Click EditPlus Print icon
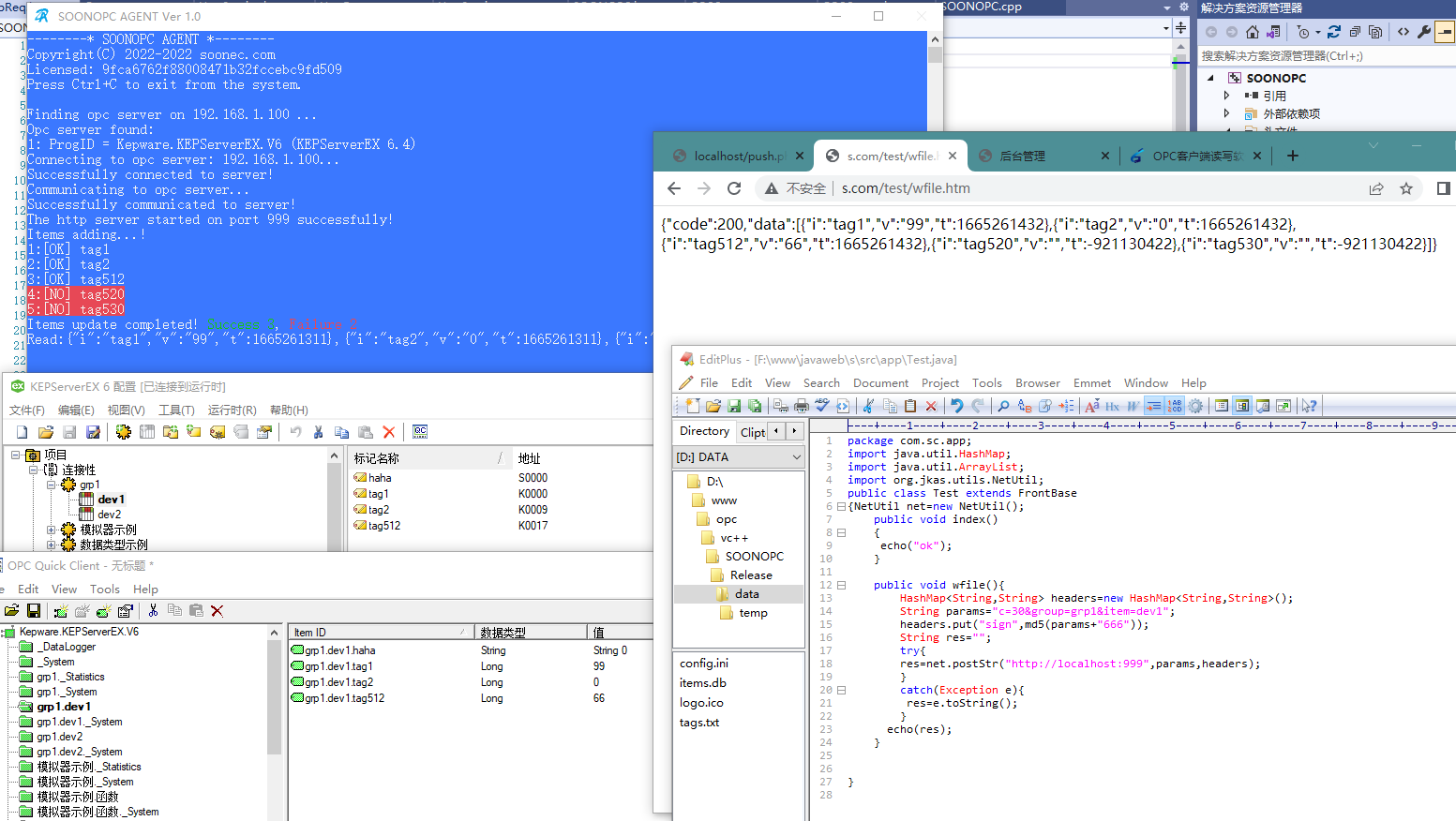Screen dimensions: 1456x821 [802, 406]
